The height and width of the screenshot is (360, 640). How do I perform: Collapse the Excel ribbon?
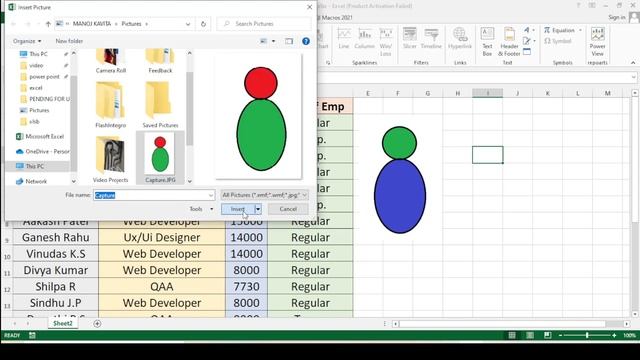point(633,63)
